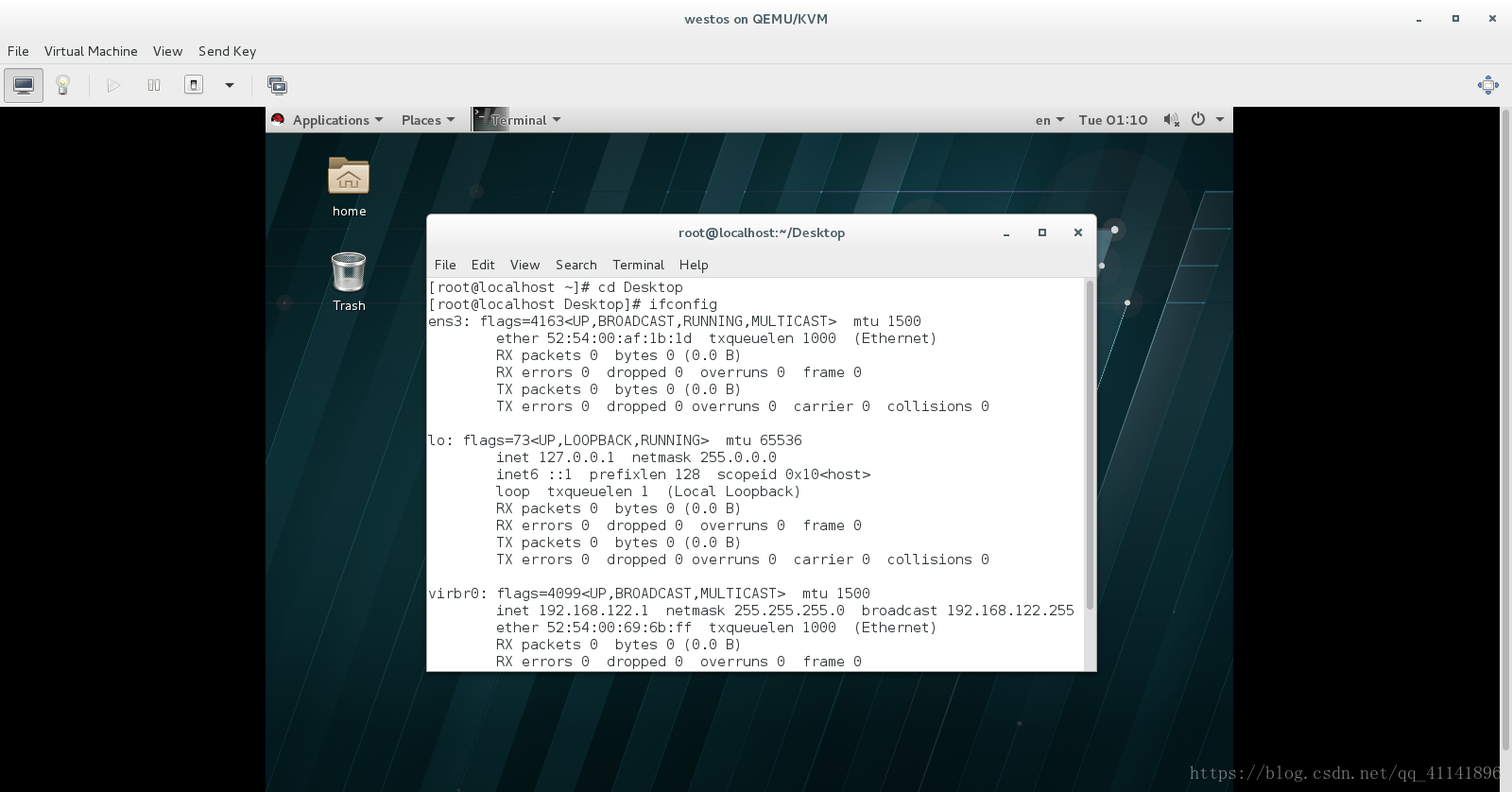1512x792 pixels.
Task: Open the virt-manager File menu
Action: [x=18, y=51]
